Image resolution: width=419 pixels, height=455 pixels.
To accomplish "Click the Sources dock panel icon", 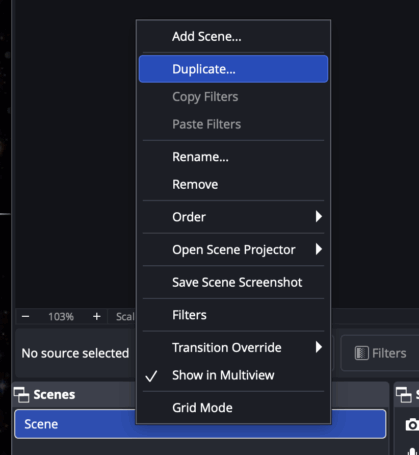I will click(404, 395).
